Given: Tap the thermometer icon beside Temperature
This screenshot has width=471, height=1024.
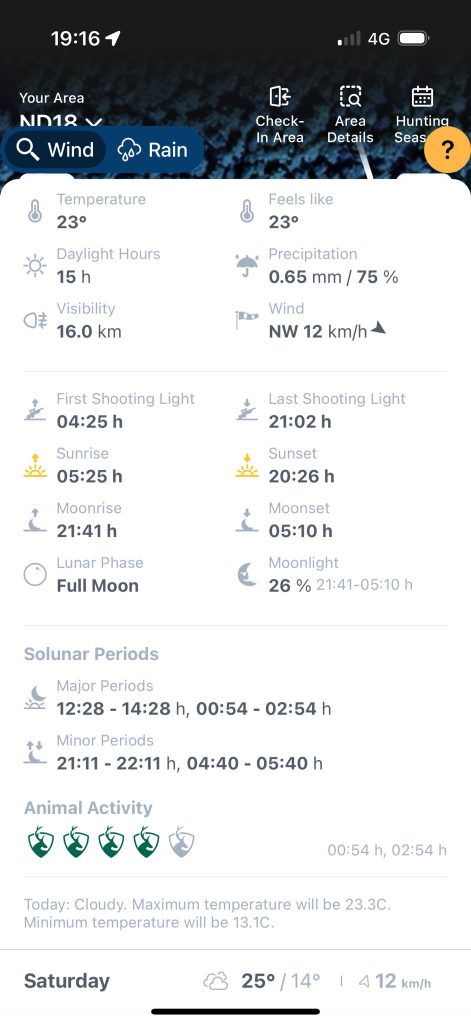Looking at the screenshot, I should click(x=35, y=212).
